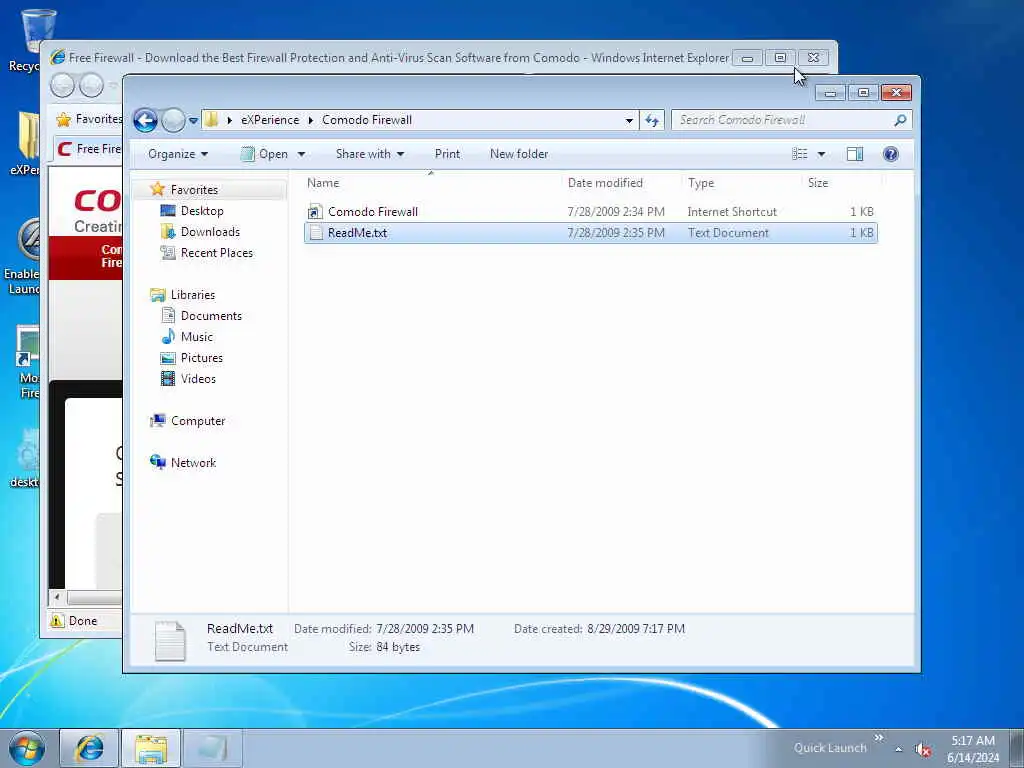1024x768 pixels.
Task: Open the Windows Start menu
Action: pos(27,748)
